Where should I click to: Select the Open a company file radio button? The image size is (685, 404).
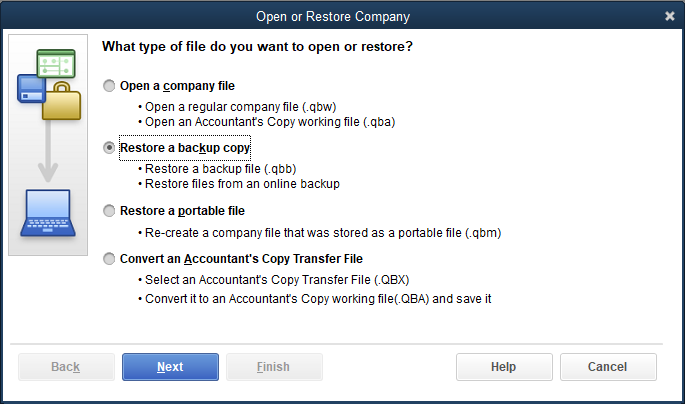(109, 86)
